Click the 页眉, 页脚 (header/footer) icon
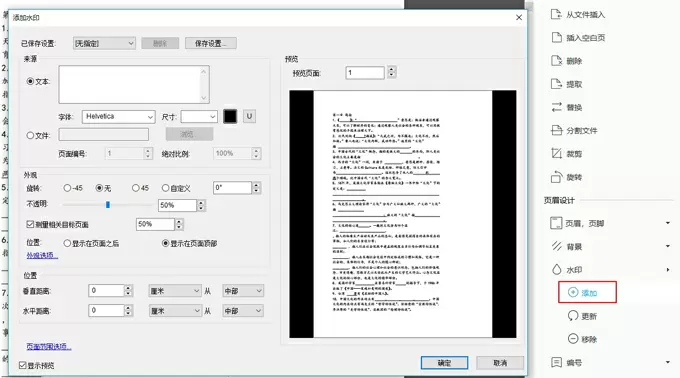This screenshot has height=378, width=680. [x=556, y=223]
